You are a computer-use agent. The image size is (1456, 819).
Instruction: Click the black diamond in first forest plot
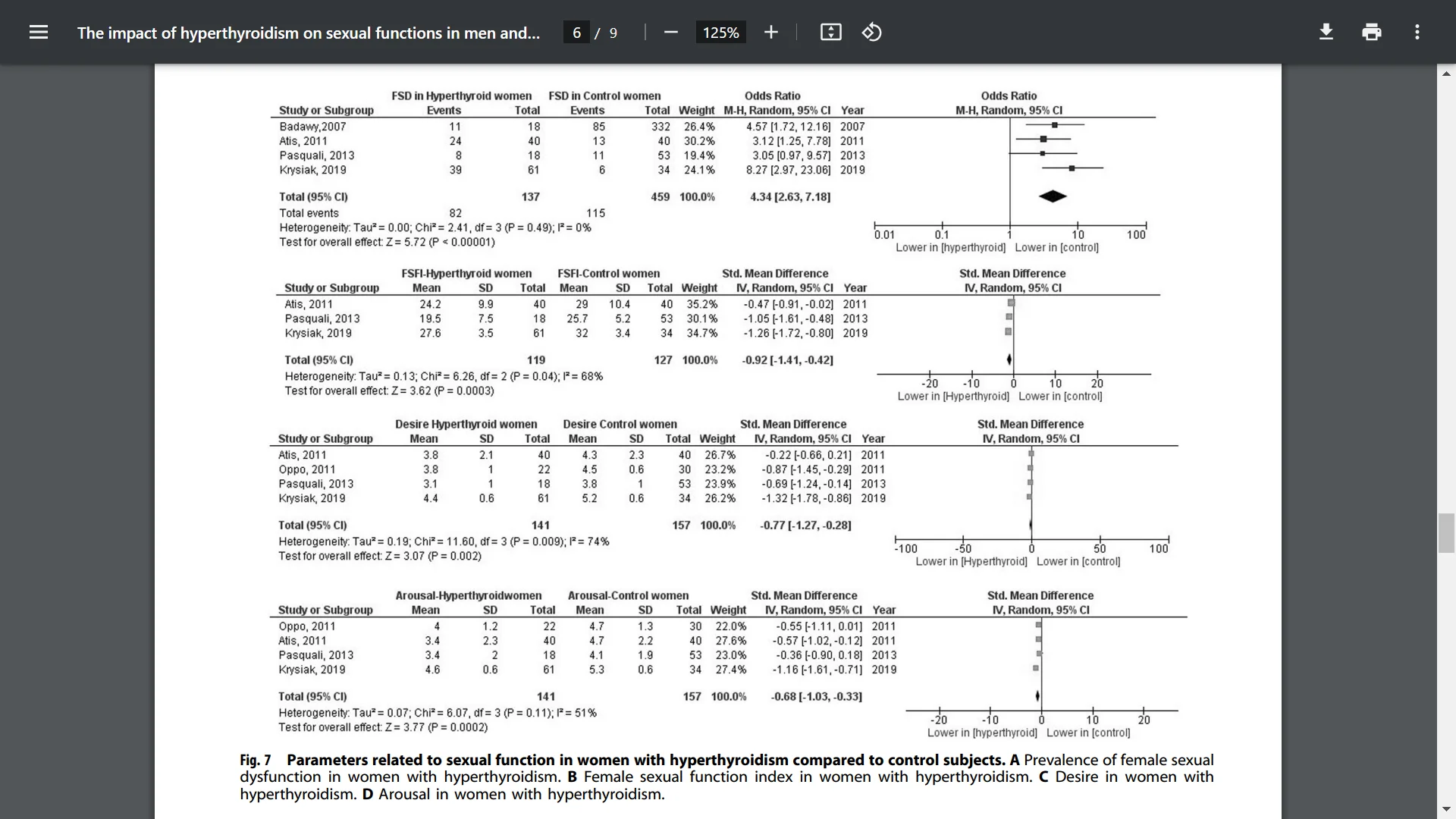(x=1053, y=196)
